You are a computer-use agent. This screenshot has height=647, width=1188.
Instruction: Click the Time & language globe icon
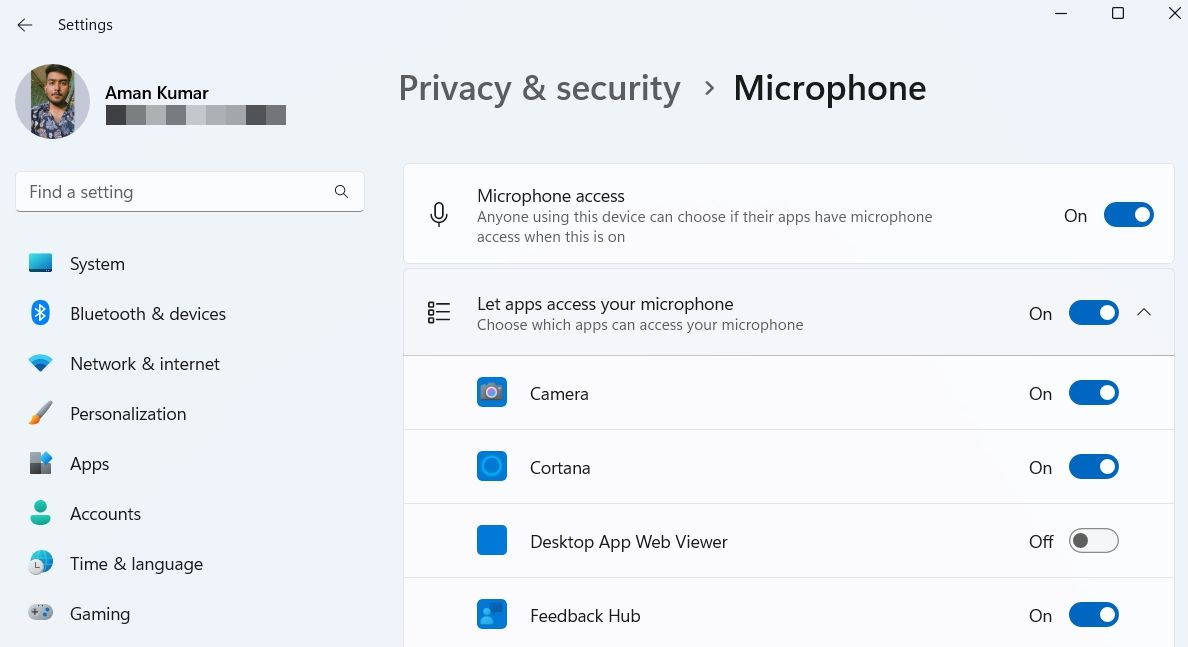(x=40, y=563)
